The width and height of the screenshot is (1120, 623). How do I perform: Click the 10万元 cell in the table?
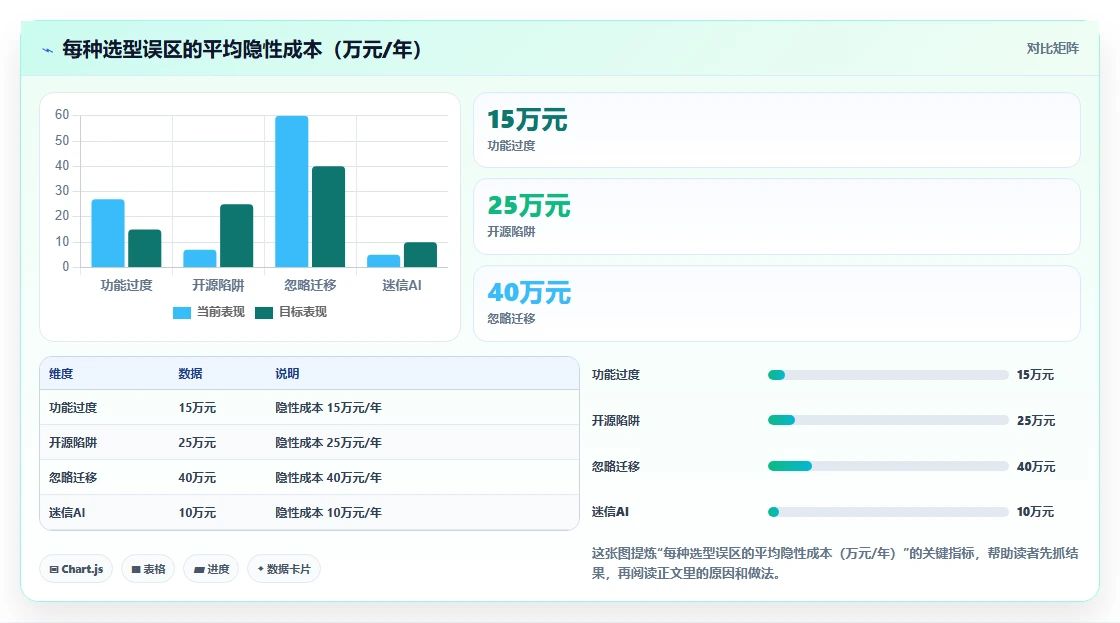197,512
